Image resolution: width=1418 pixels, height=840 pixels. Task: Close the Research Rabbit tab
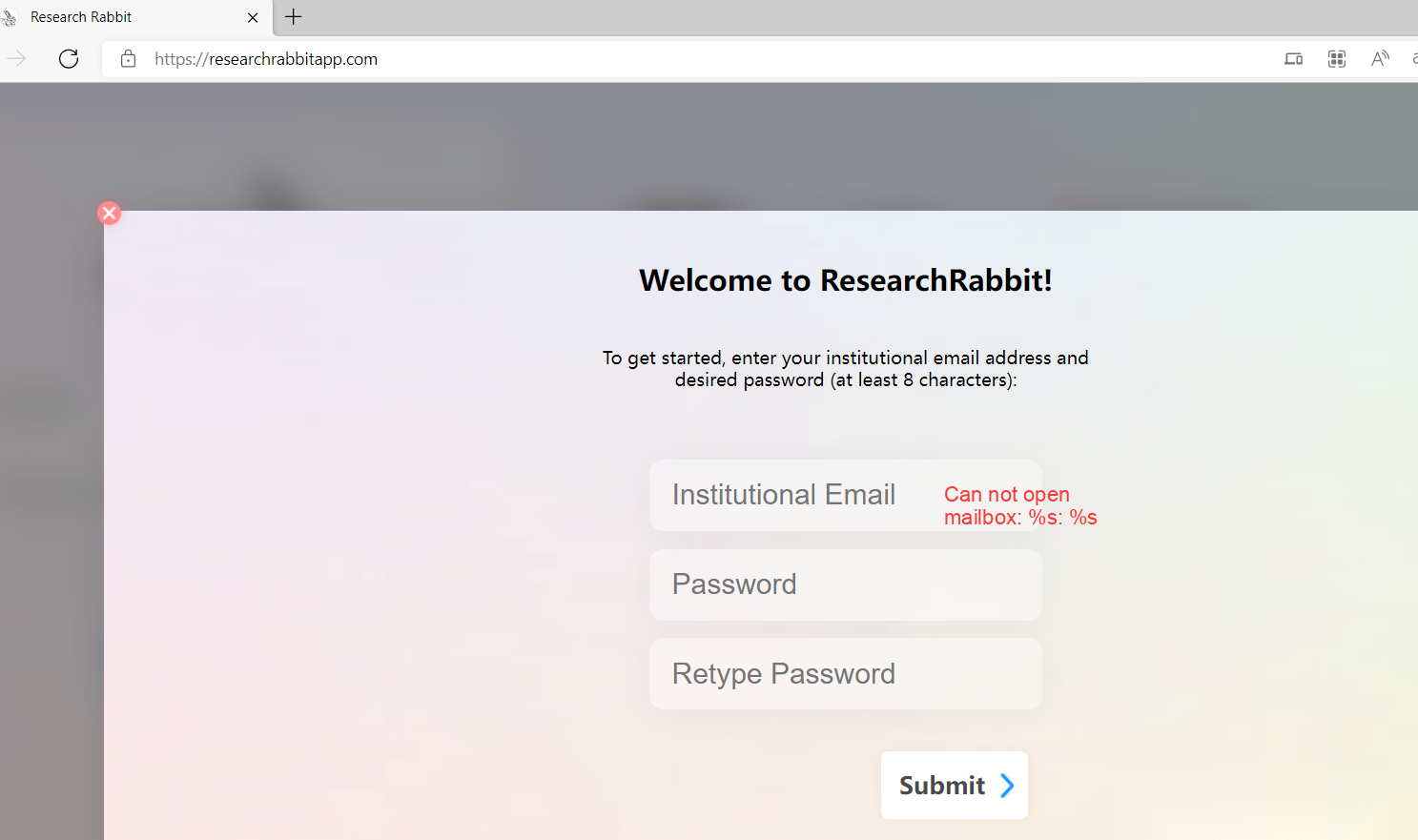[253, 17]
